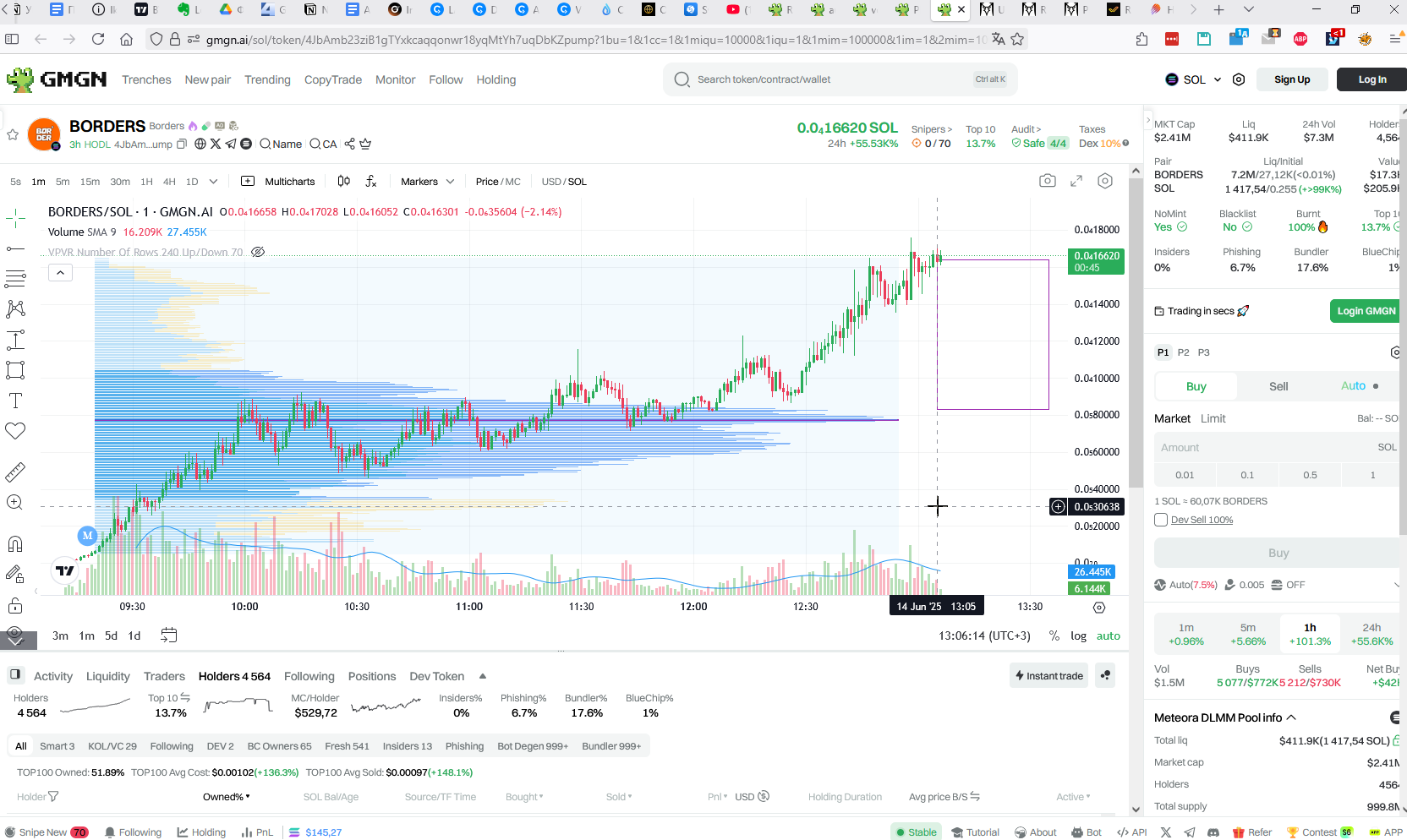The image size is (1407, 840).
Task: Open the Markers dropdown
Action: pyautogui.click(x=427, y=182)
